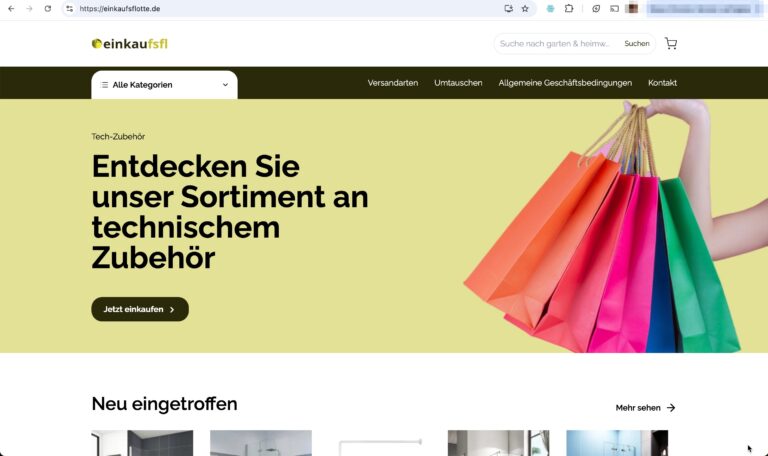Bookmark the page with star icon
The width and height of the screenshot is (768, 456).
(525, 9)
